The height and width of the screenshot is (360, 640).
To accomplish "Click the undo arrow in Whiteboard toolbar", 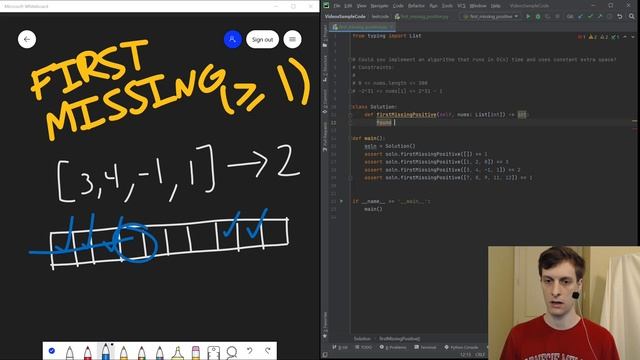I will coord(249,351).
